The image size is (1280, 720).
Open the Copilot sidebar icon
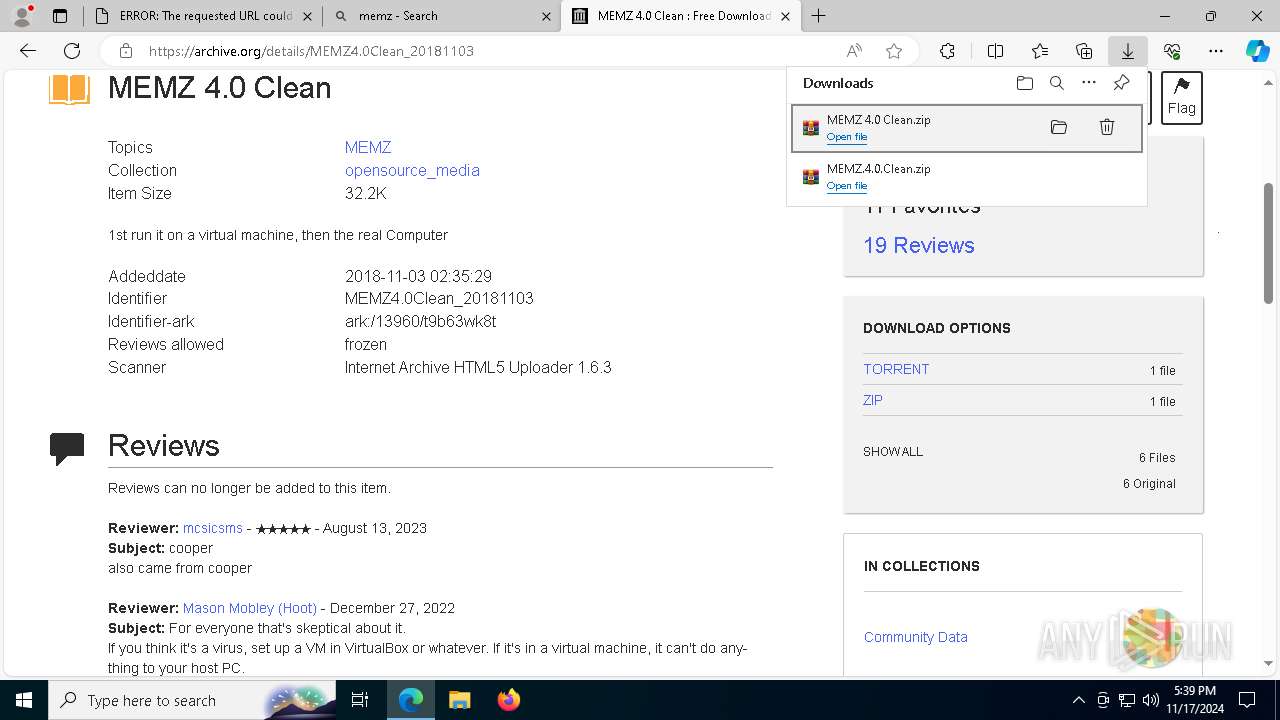1257,51
